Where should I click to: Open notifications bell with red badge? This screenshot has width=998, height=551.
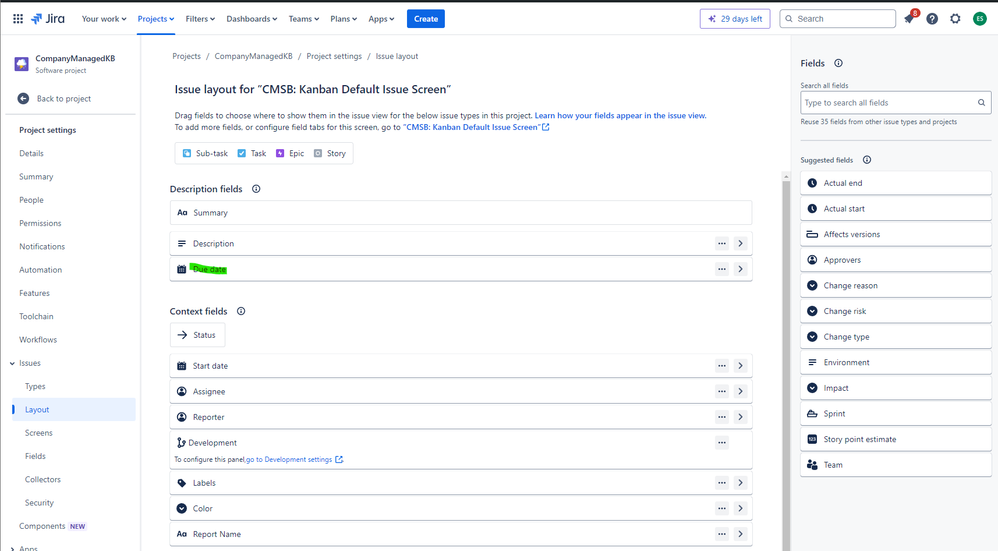910,18
